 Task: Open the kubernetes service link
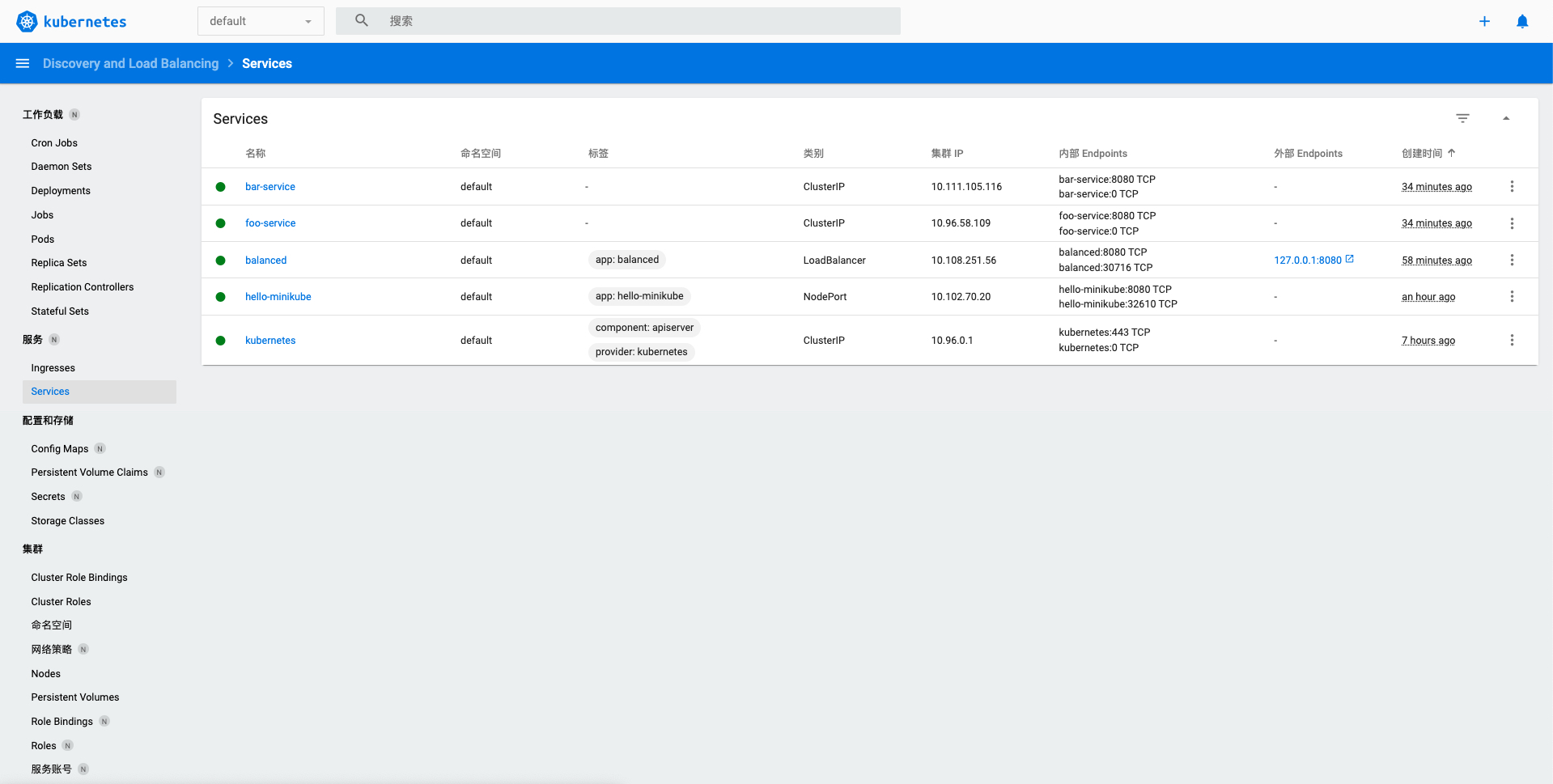[270, 341]
